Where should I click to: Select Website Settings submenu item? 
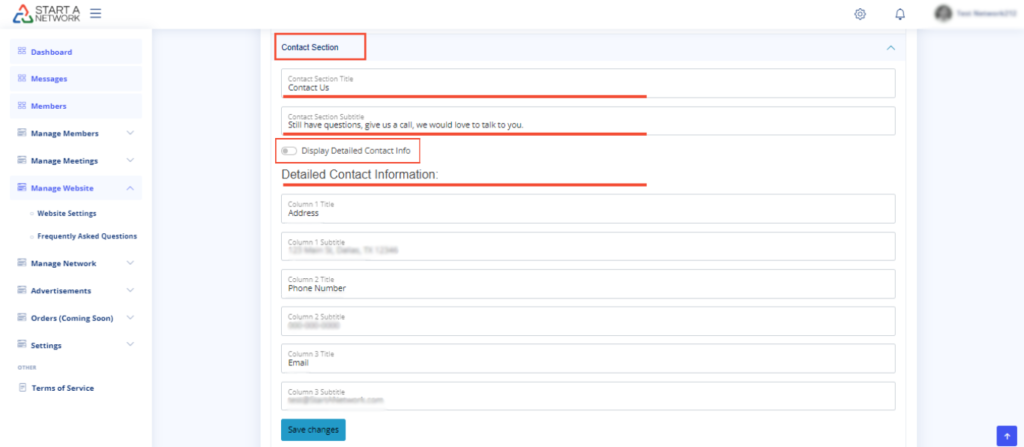coord(67,212)
